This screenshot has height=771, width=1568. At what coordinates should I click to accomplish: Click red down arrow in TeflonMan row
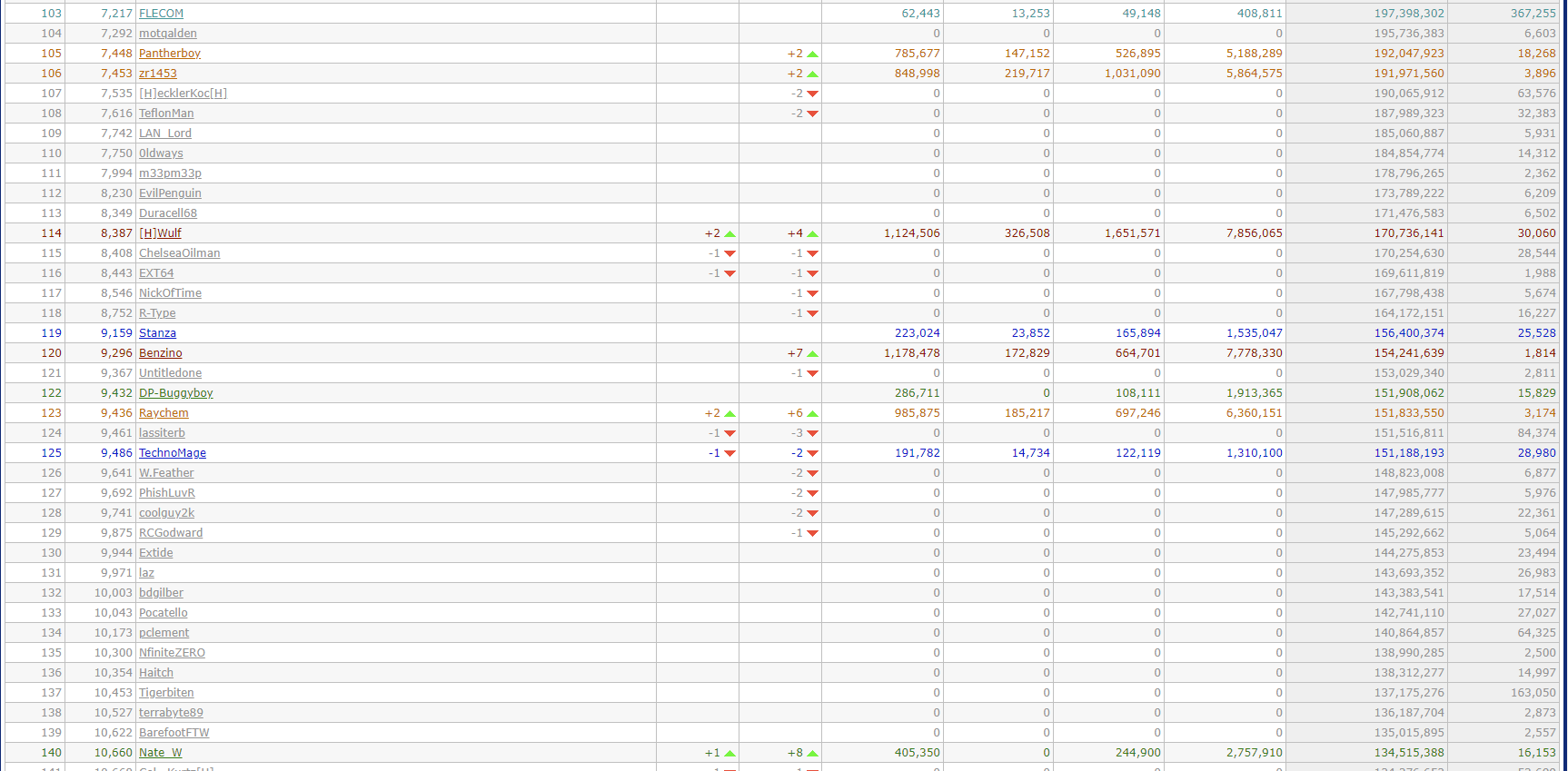(x=812, y=114)
